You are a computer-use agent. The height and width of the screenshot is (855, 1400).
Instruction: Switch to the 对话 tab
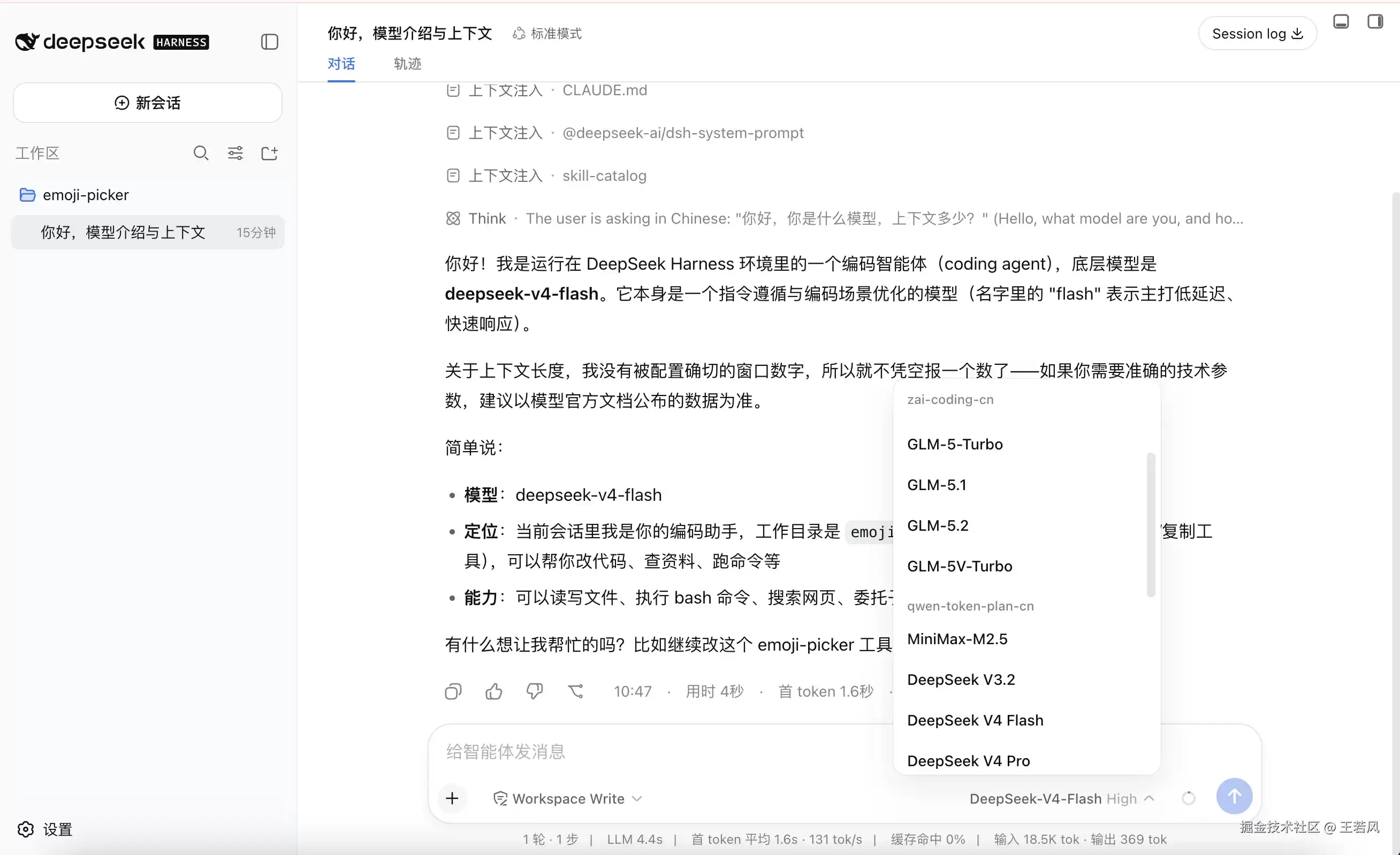tap(341, 64)
